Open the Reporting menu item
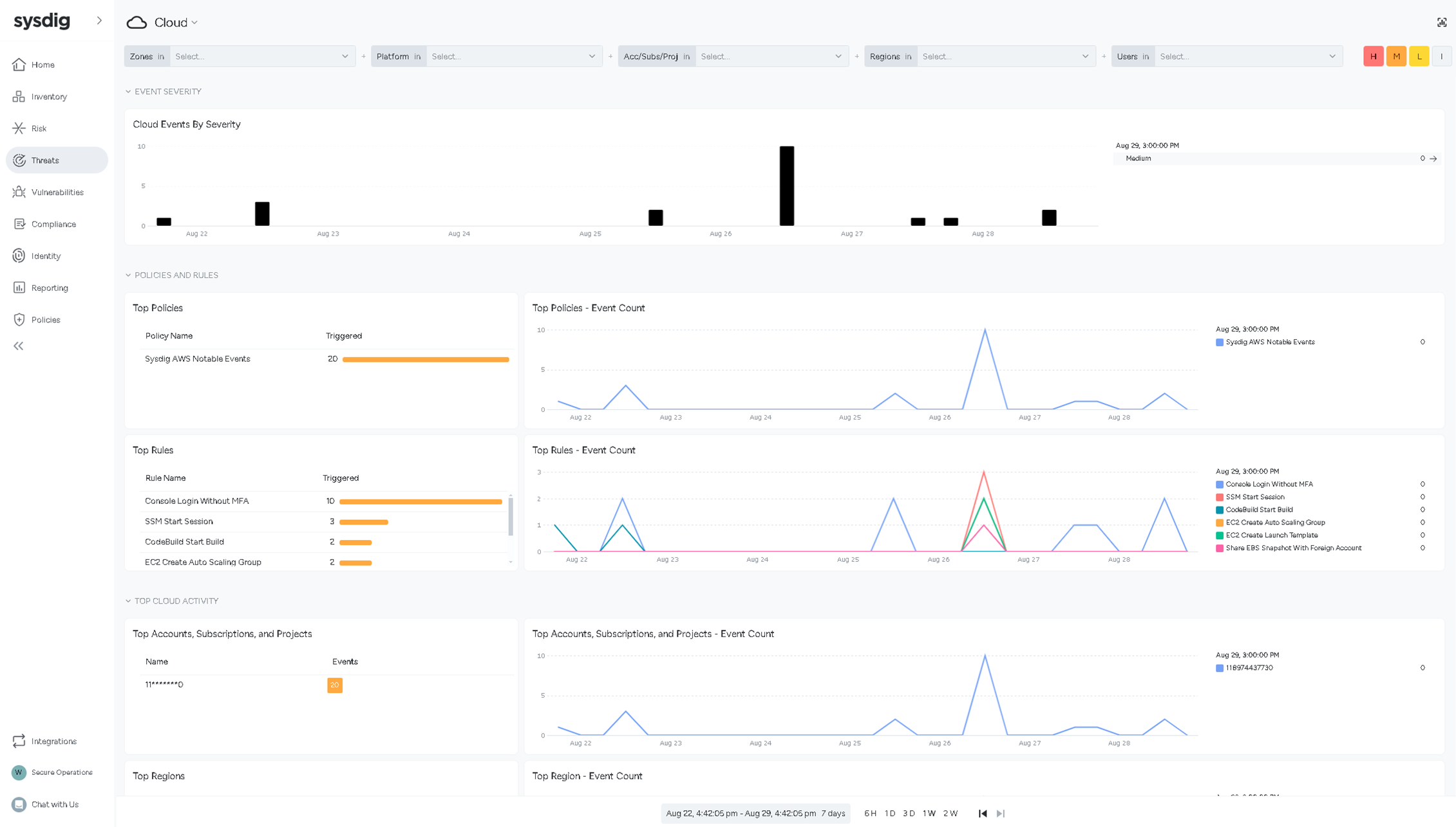Image resolution: width=1456 pixels, height=827 pixels. coord(50,288)
